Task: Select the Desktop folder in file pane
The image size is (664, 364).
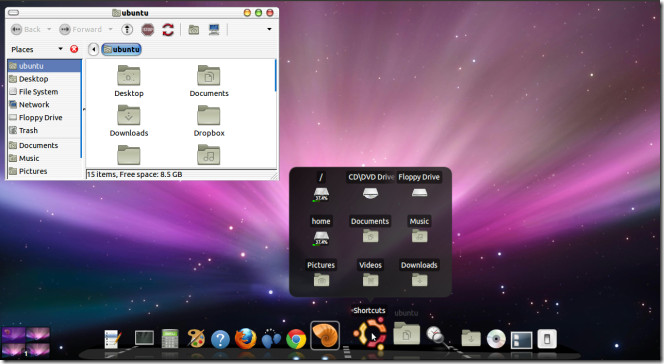Action: (129, 81)
